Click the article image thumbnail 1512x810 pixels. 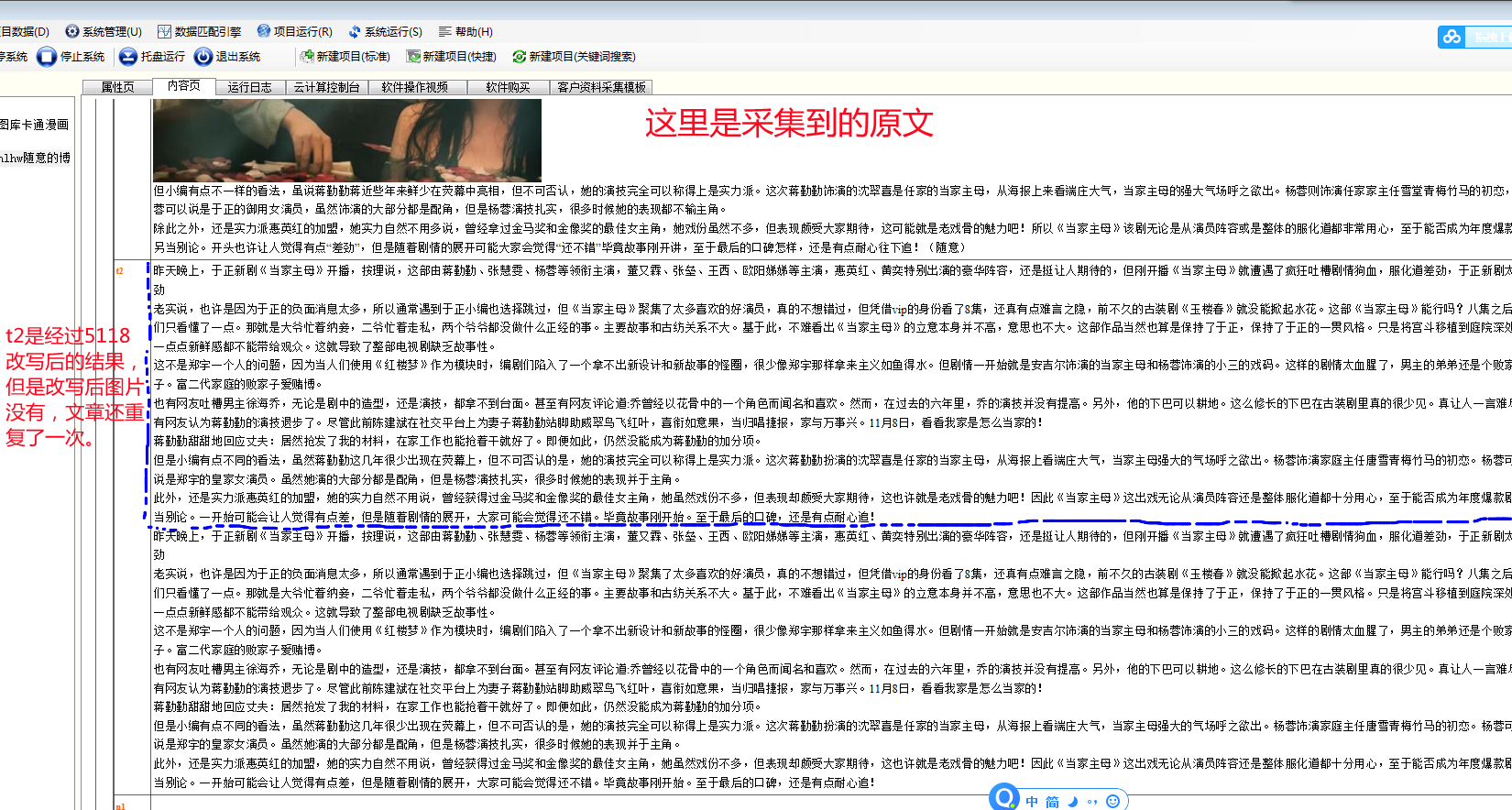click(x=347, y=139)
